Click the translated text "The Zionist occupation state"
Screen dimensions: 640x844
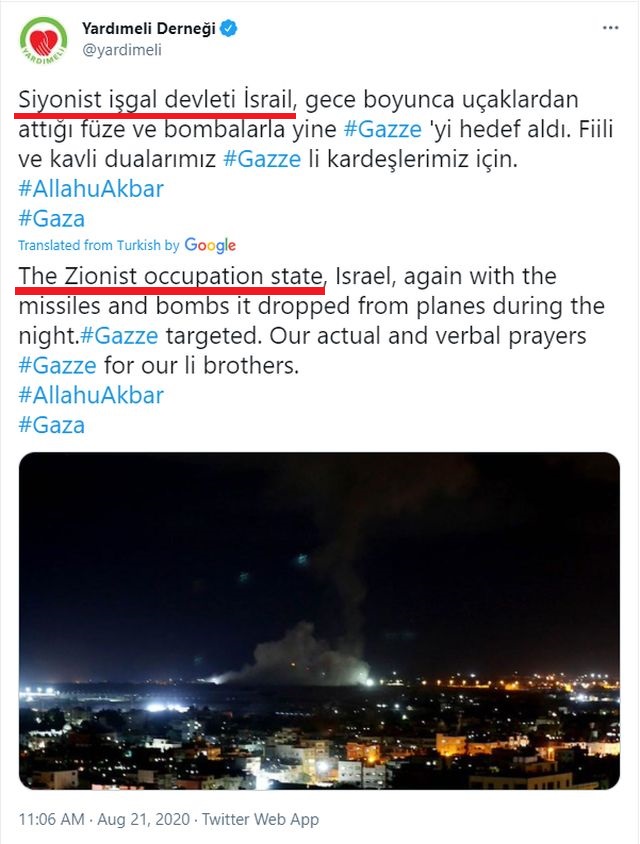pyautogui.click(x=172, y=275)
